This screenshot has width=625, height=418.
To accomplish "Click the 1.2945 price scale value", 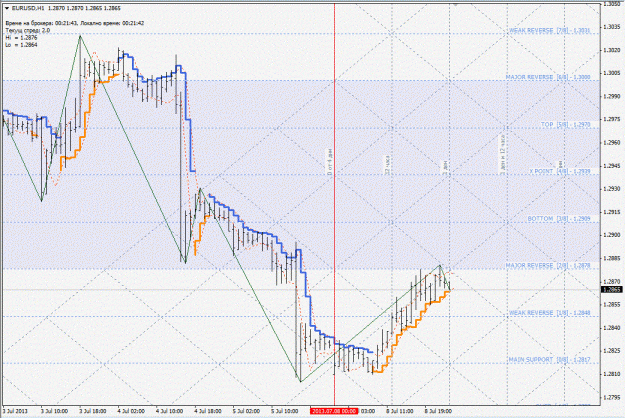I will click(611, 165).
